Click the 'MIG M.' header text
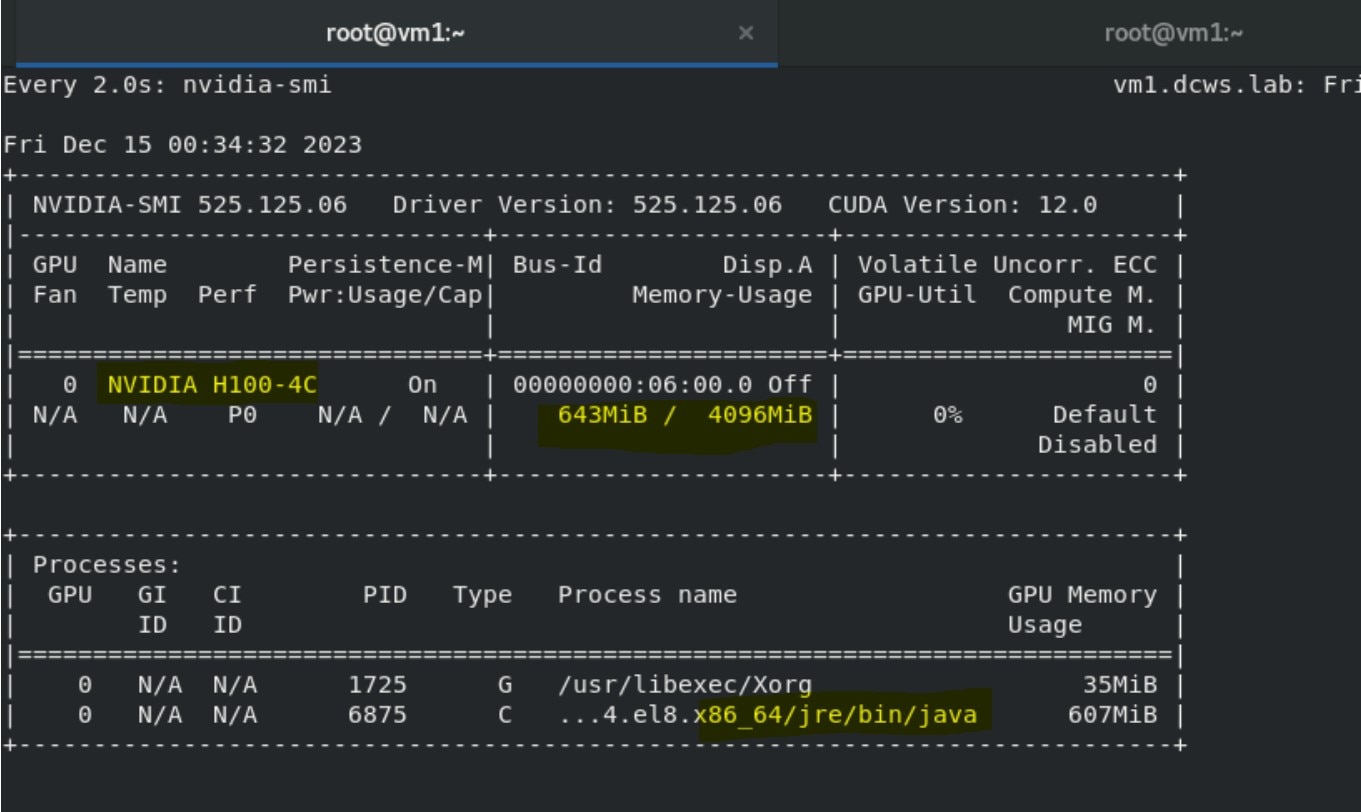The image size is (1361, 812). [x=1112, y=325]
